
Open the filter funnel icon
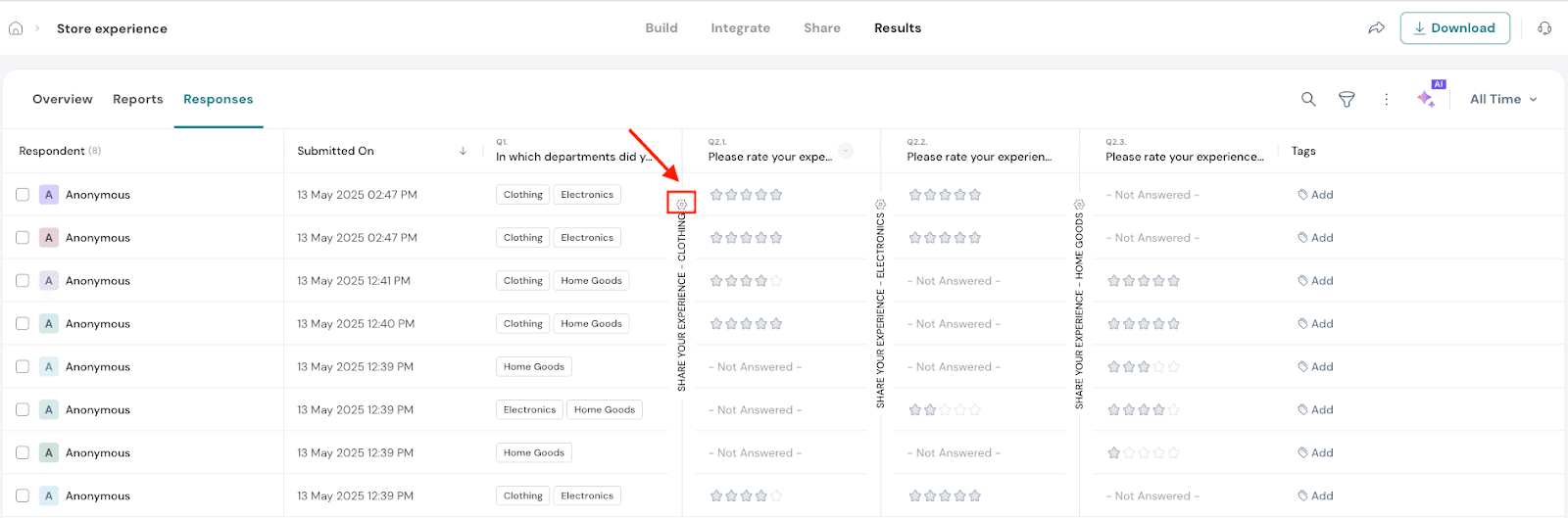(1347, 99)
